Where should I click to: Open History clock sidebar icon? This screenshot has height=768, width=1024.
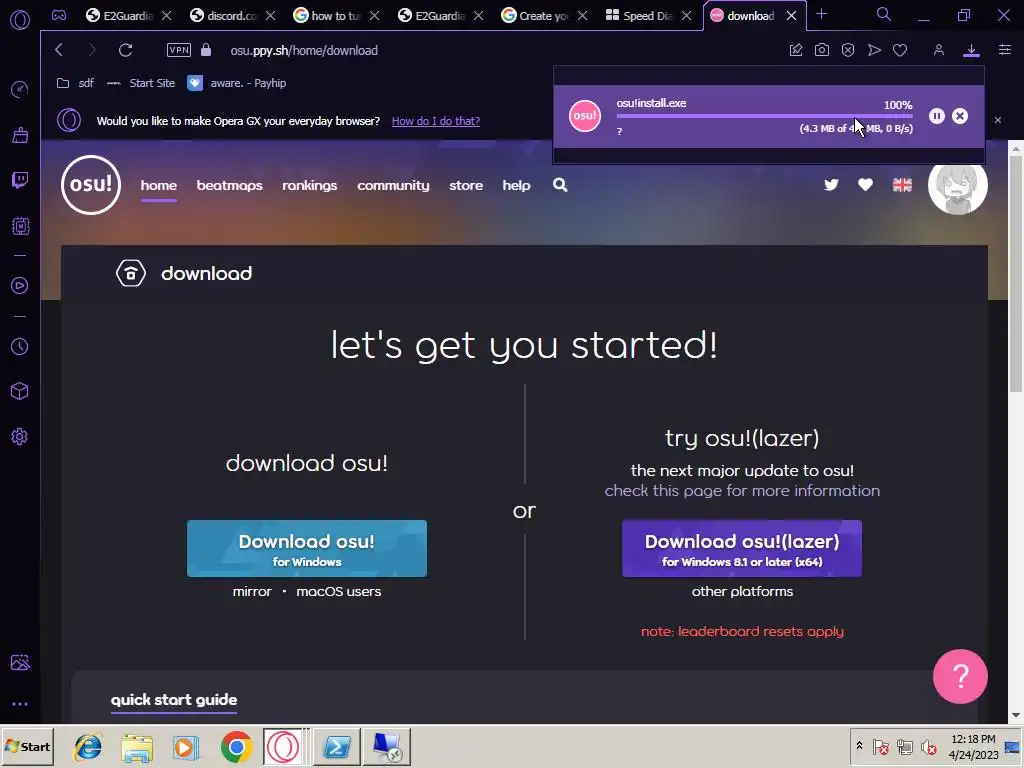pyautogui.click(x=20, y=346)
